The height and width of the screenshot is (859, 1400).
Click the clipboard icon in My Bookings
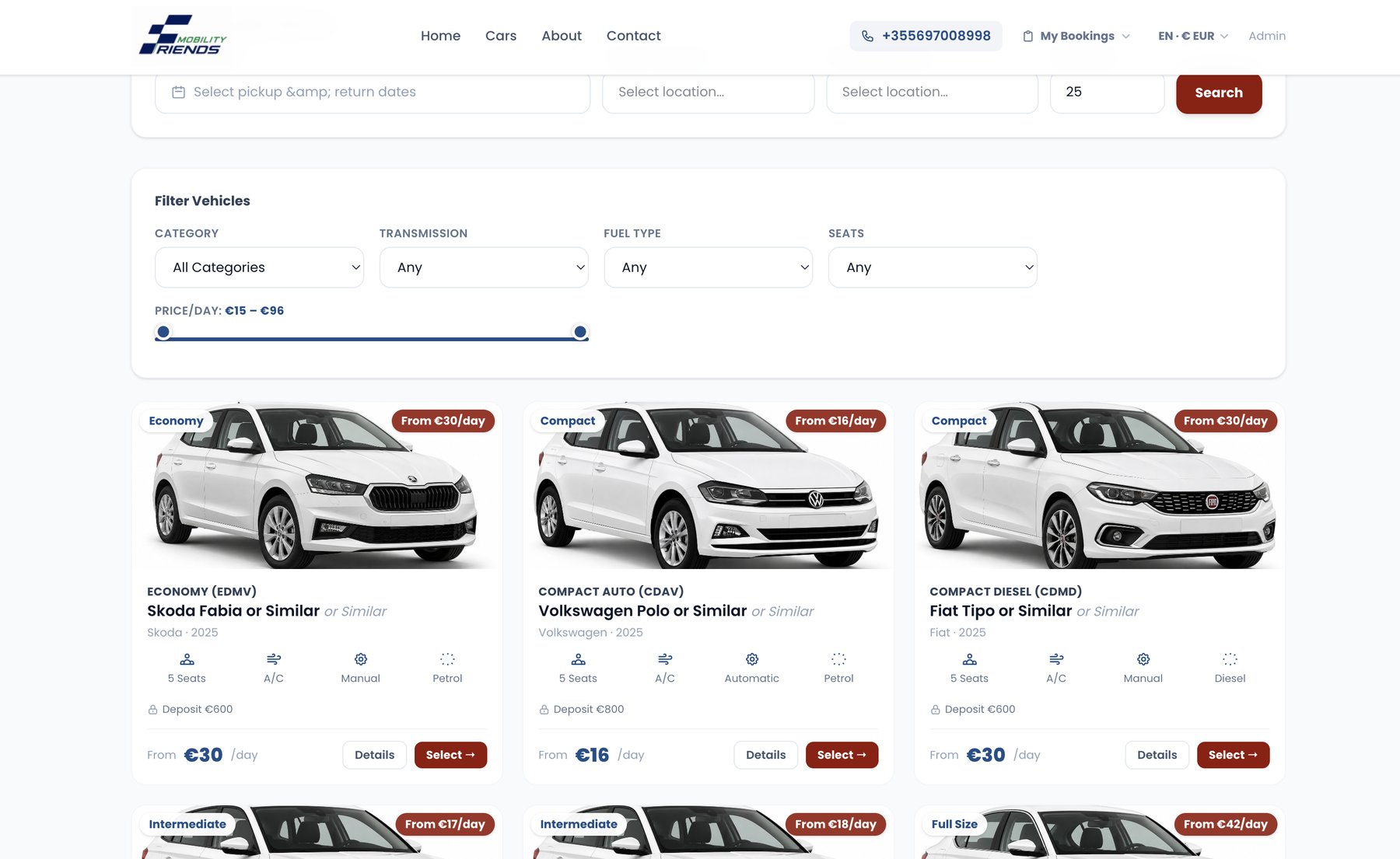tap(1027, 36)
